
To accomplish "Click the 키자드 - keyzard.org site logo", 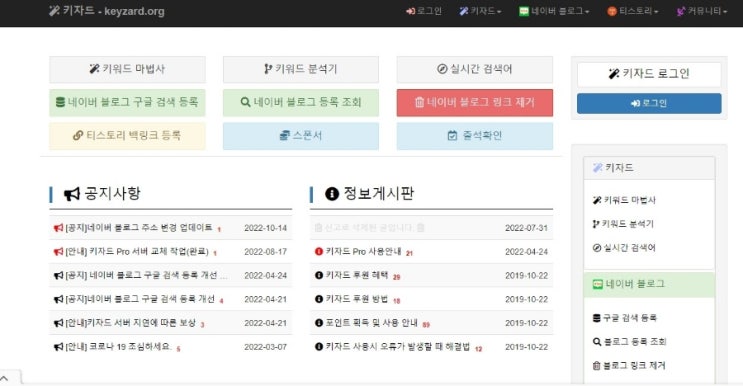I will (x=107, y=11).
